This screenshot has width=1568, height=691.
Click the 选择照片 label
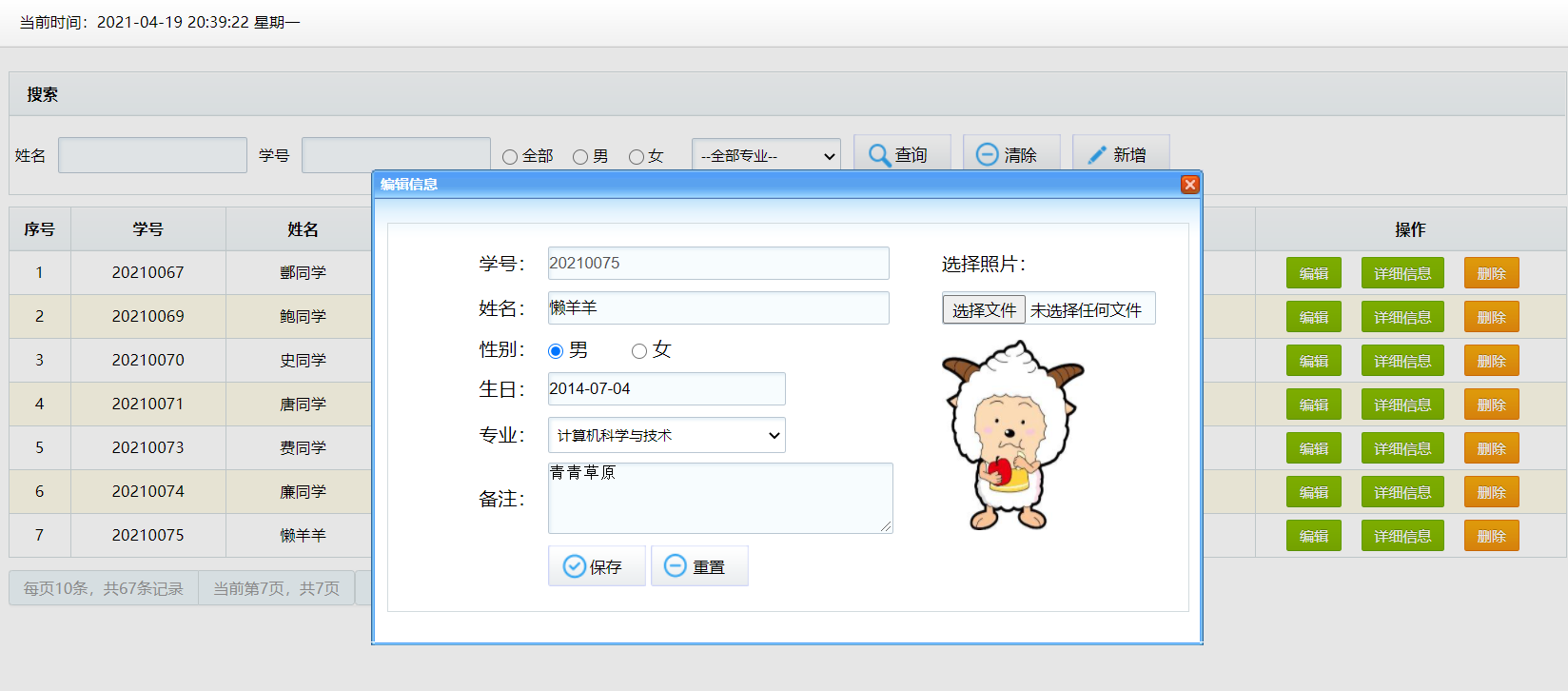point(984,264)
